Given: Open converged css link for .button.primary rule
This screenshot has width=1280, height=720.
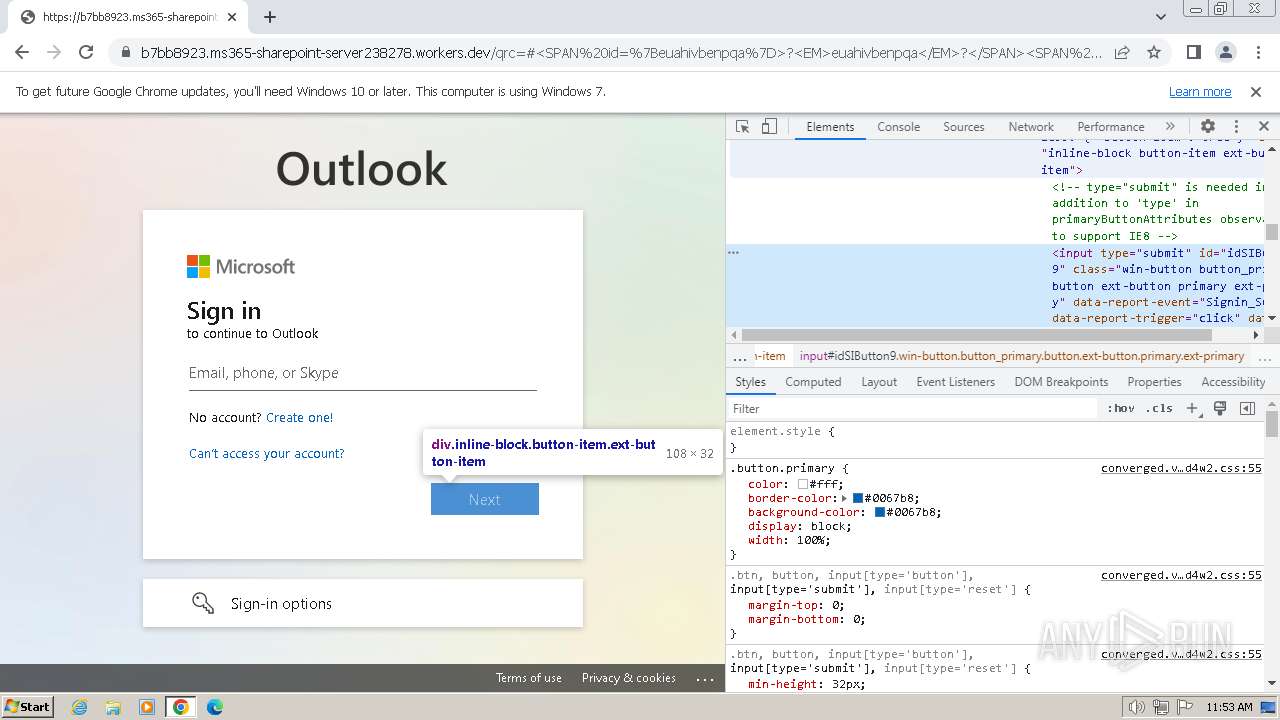Looking at the screenshot, I should [1181, 468].
